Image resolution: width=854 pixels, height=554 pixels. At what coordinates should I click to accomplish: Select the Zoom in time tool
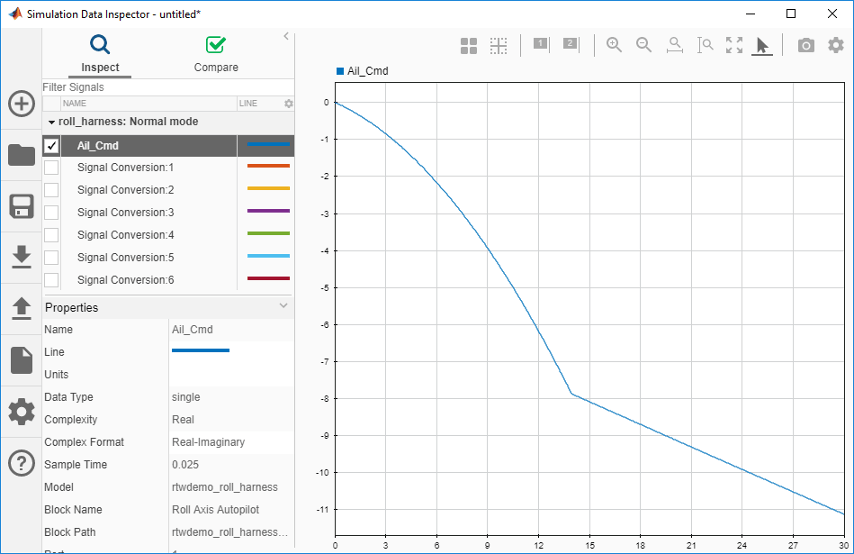pyautogui.click(x=674, y=45)
